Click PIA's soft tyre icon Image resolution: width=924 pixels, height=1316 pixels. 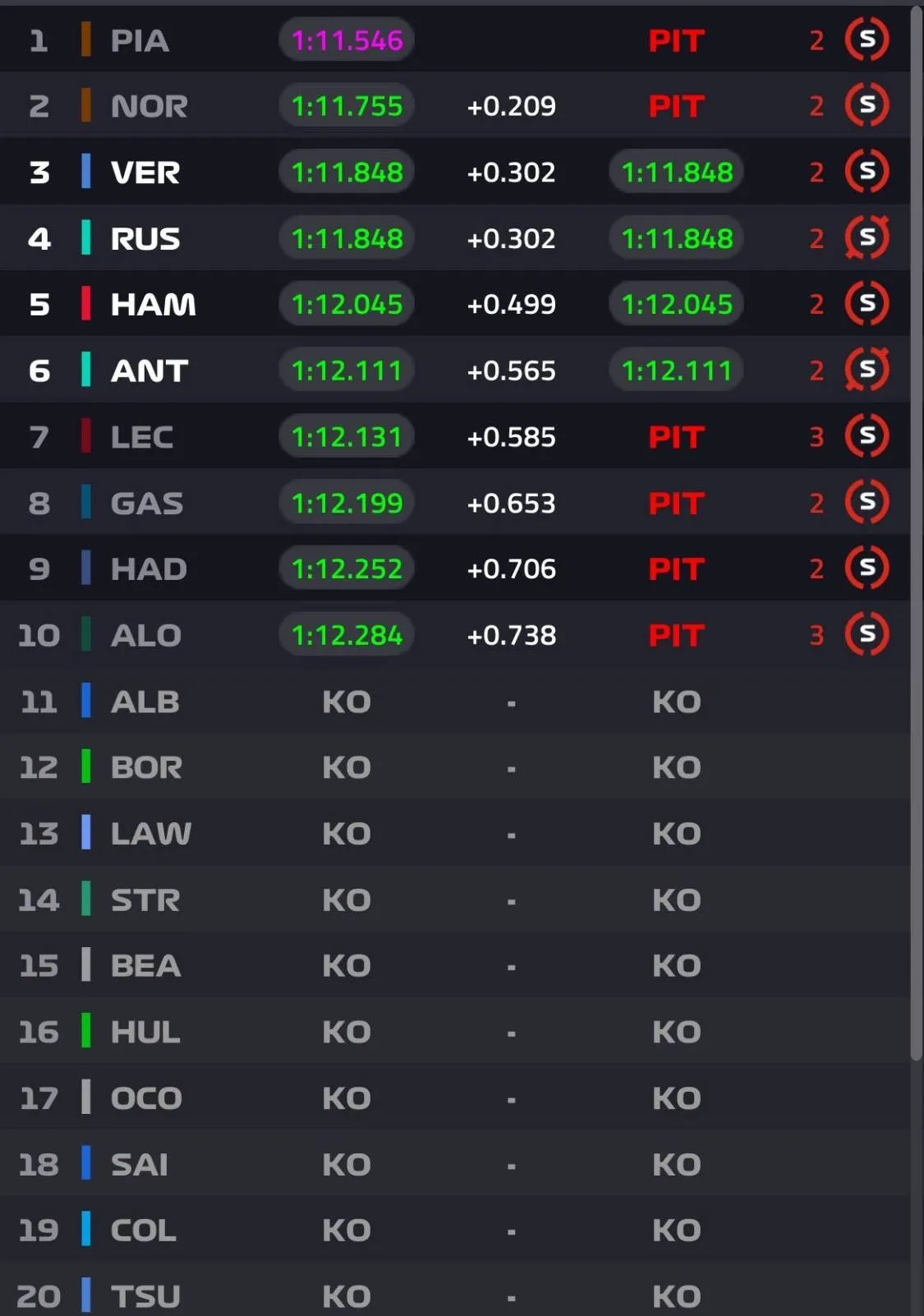(x=867, y=39)
